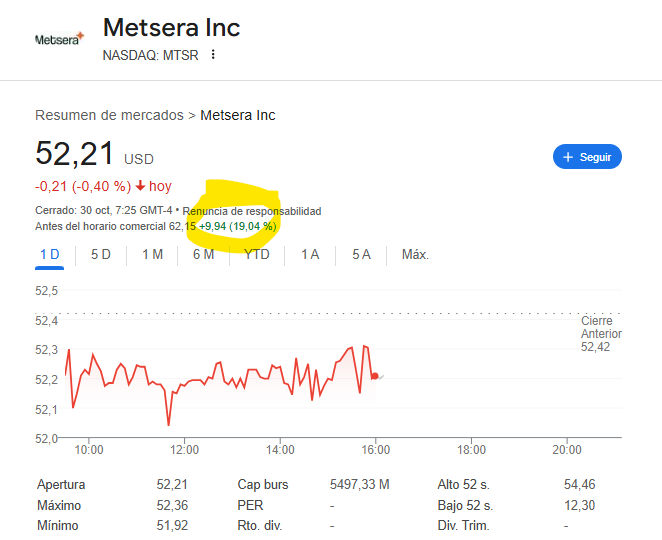The height and width of the screenshot is (540, 662).
Task: Select the 1 D time range tab
Action: 50,255
